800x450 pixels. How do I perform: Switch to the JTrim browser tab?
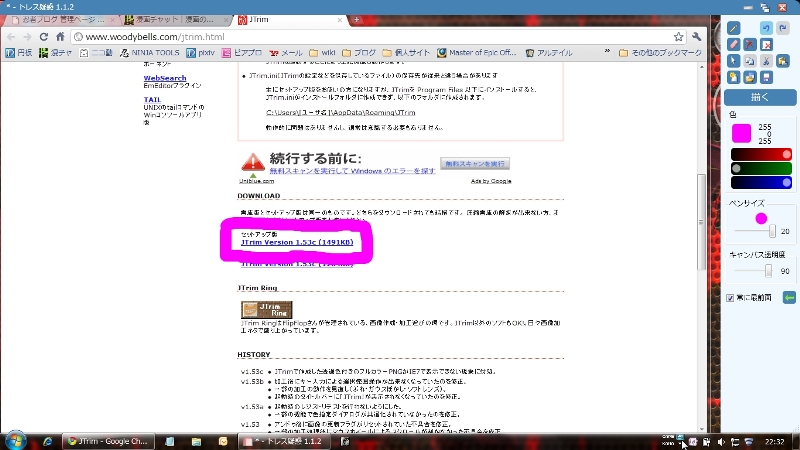point(288,20)
